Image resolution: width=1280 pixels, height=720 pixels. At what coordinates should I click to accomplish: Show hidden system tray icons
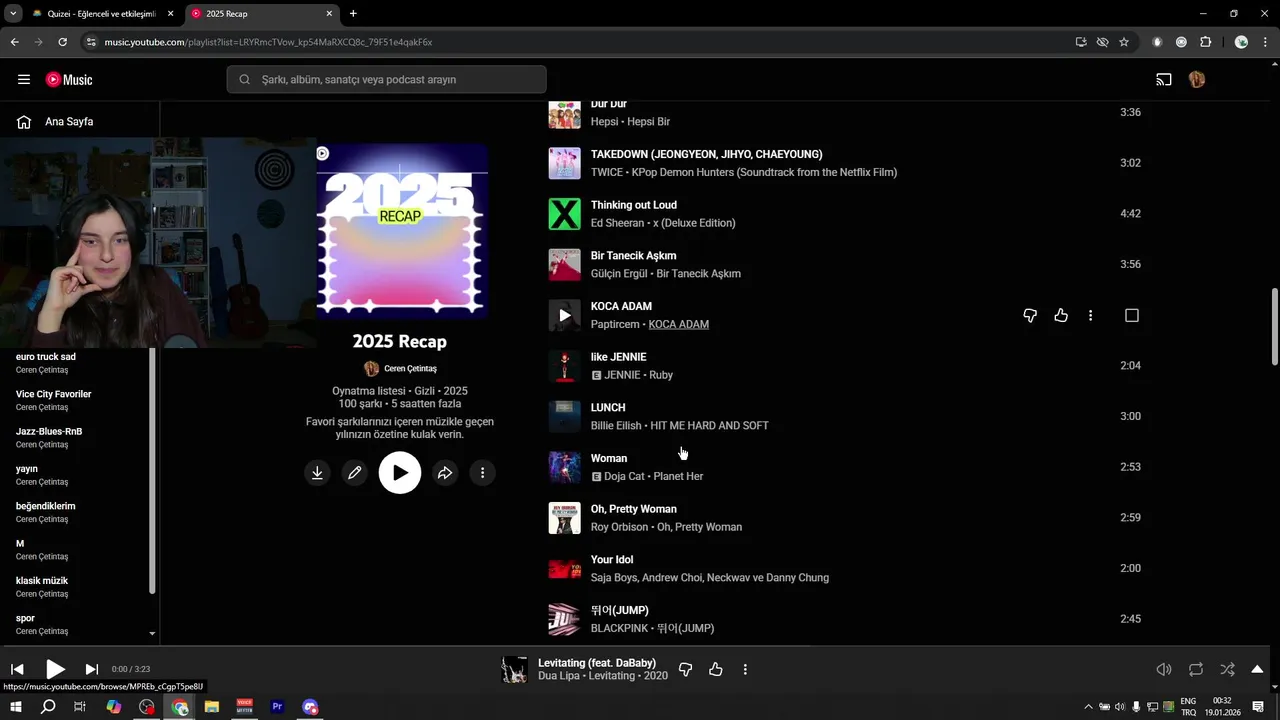1088,707
